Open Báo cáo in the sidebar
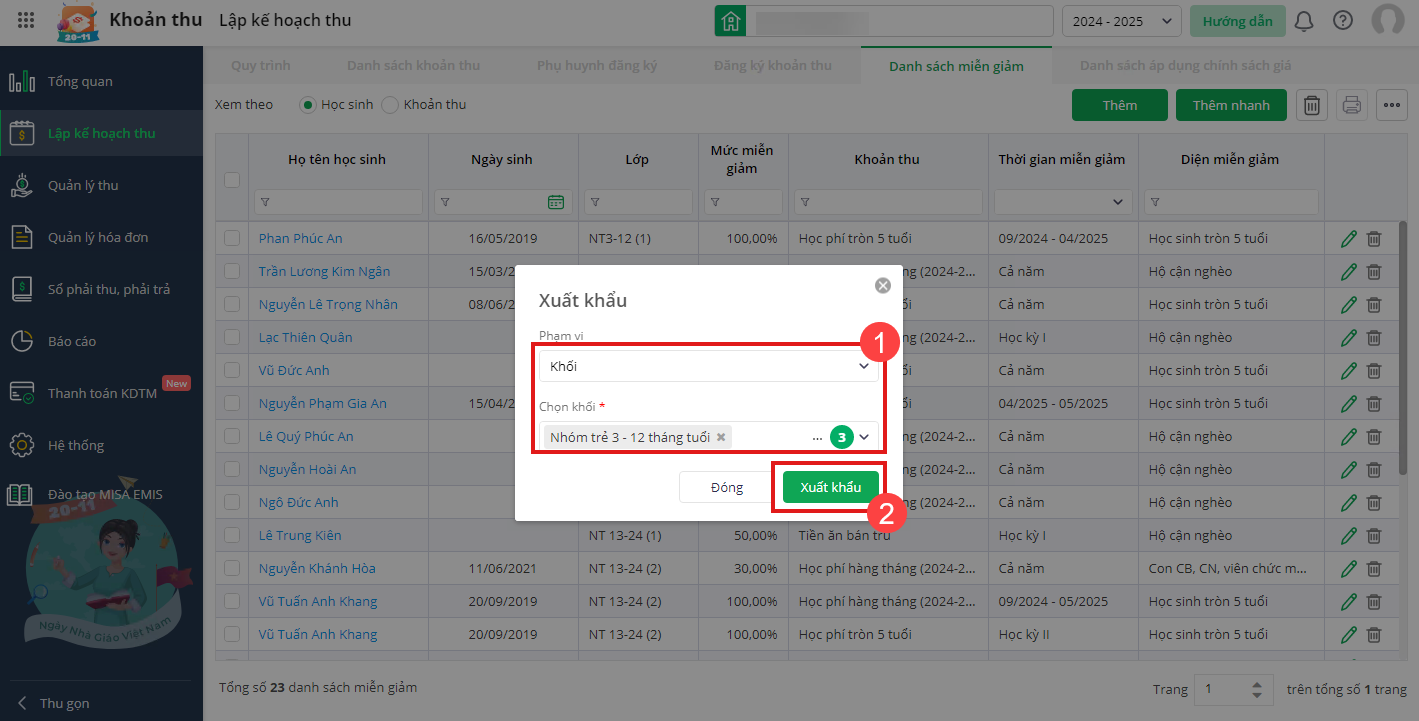 point(101,342)
